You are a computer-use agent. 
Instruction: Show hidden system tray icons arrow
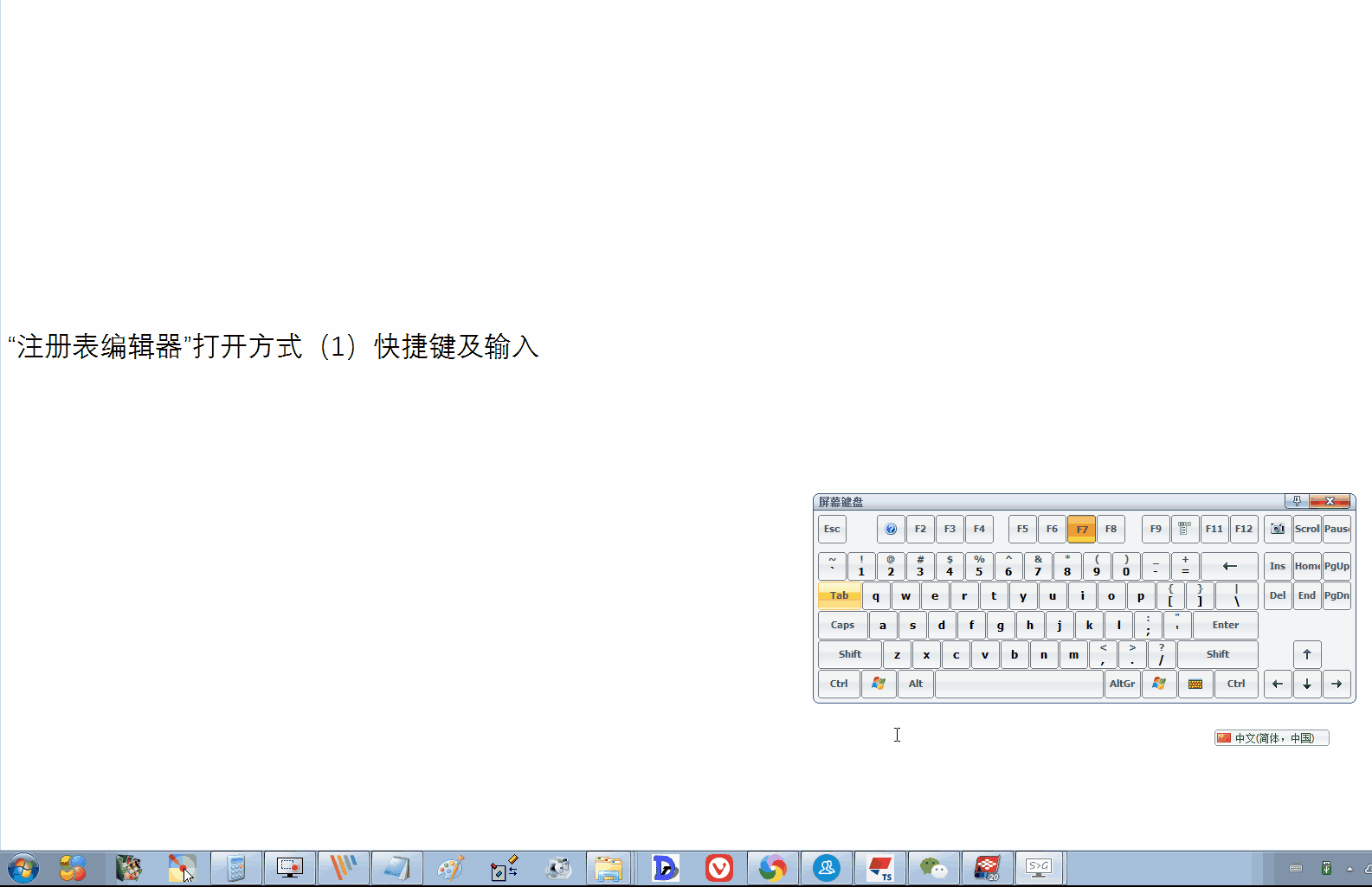click(x=1349, y=868)
